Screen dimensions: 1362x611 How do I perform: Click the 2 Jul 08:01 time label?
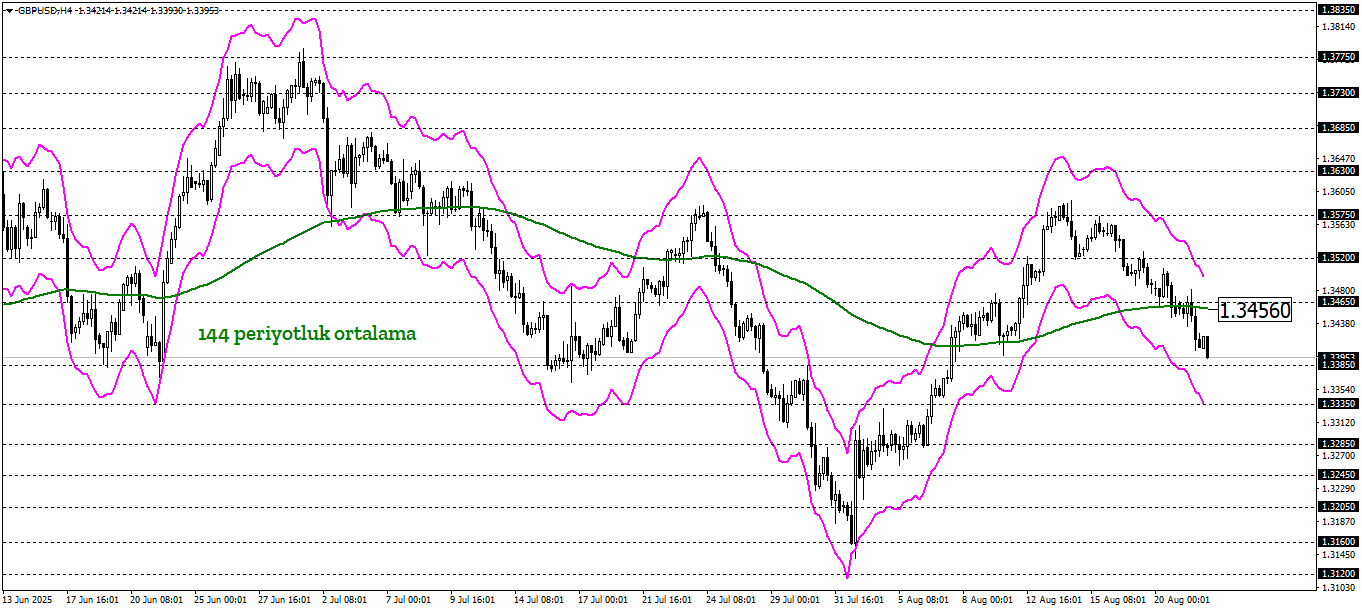coord(345,600)
